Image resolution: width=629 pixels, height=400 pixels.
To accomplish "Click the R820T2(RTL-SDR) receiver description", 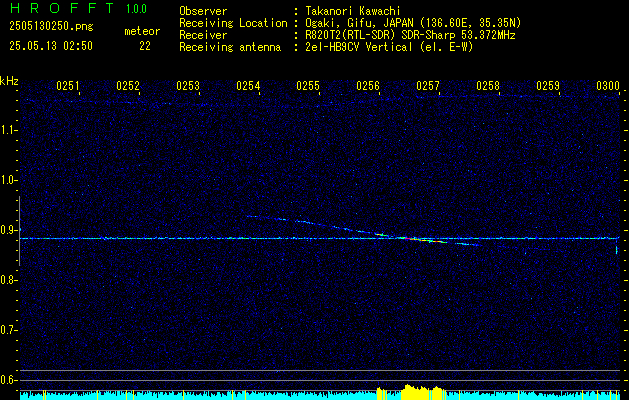I will point(410,35).
